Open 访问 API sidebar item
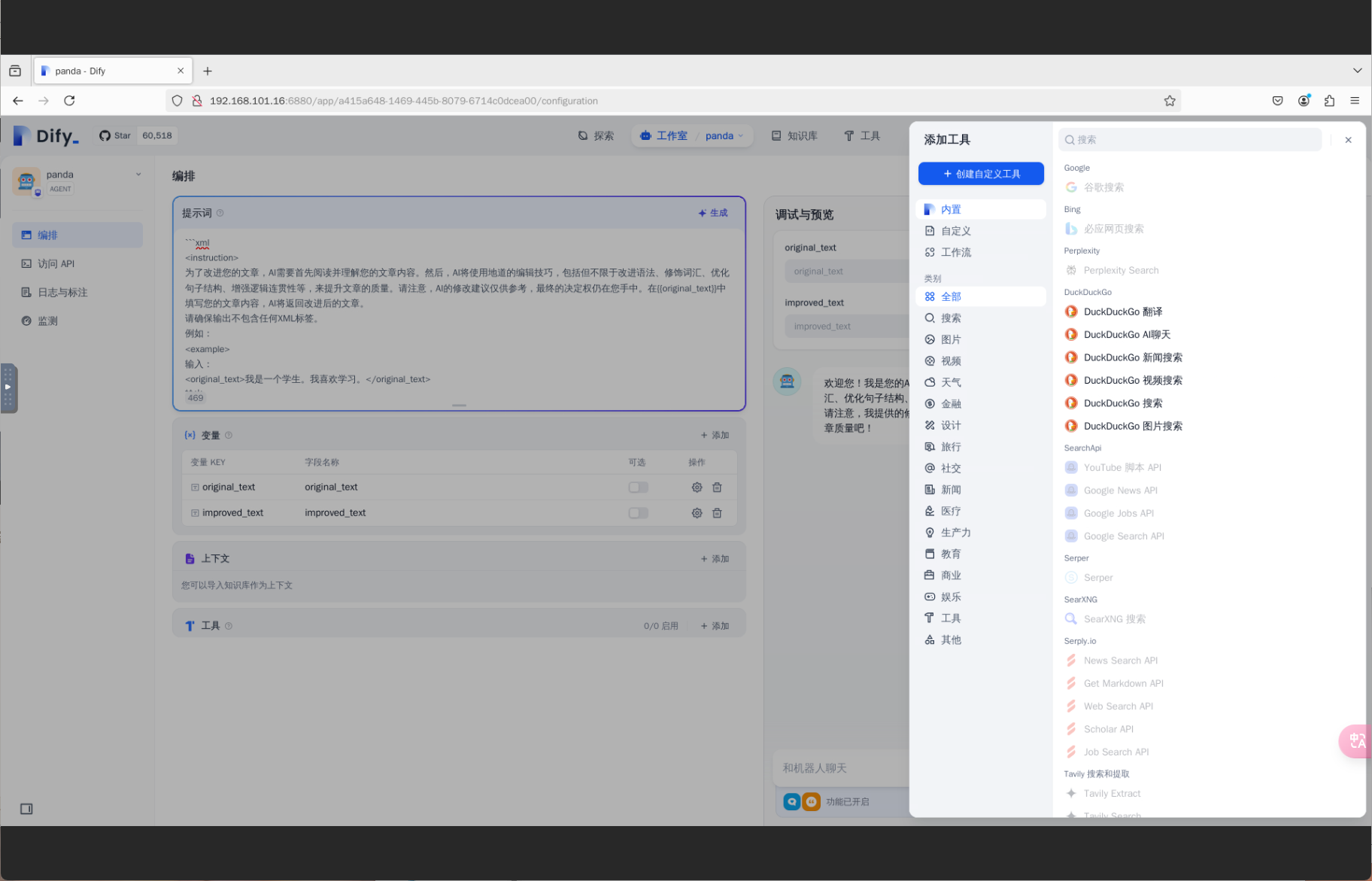 coord(77,263)
